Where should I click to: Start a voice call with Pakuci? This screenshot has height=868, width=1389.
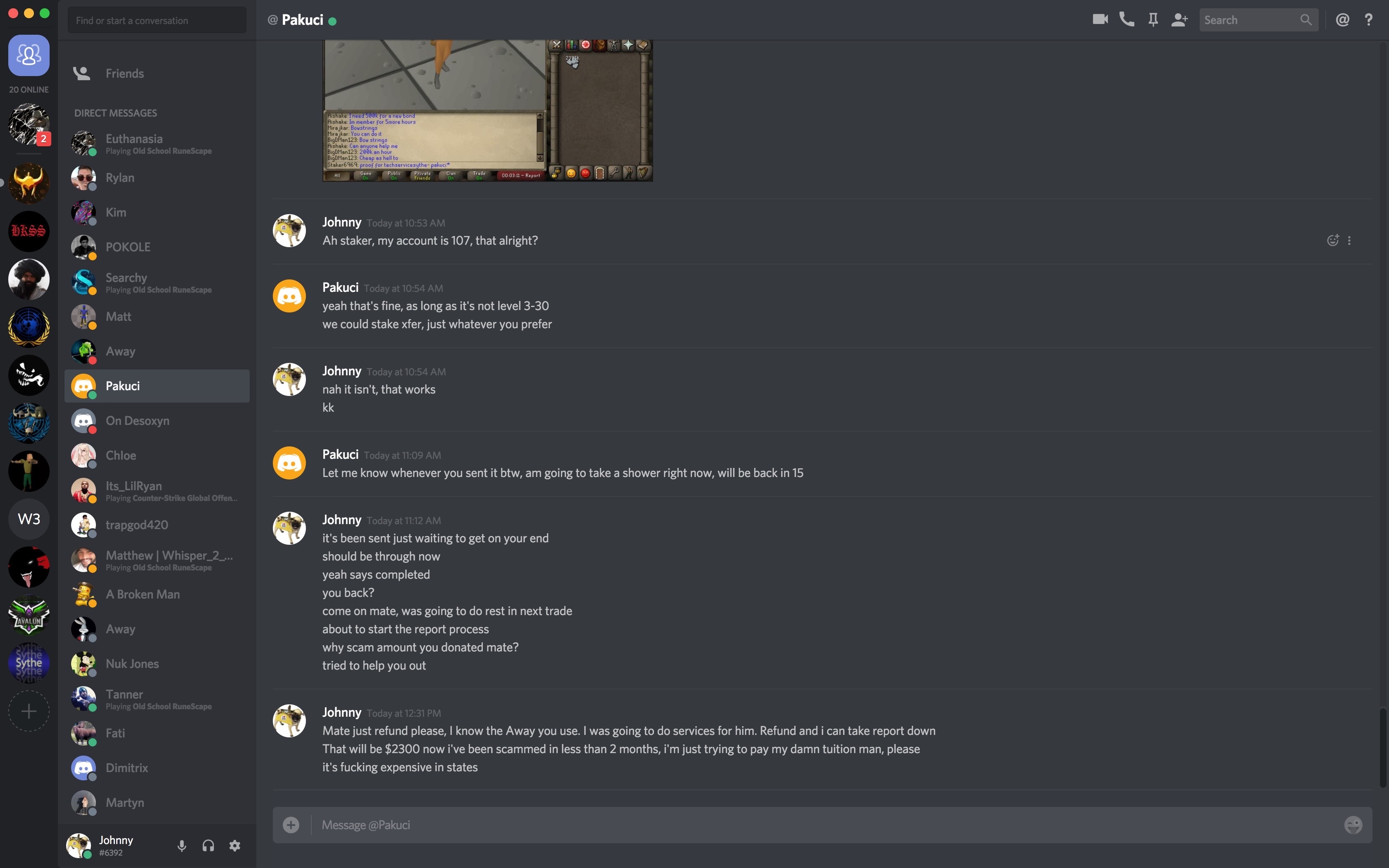point(1126,20)
